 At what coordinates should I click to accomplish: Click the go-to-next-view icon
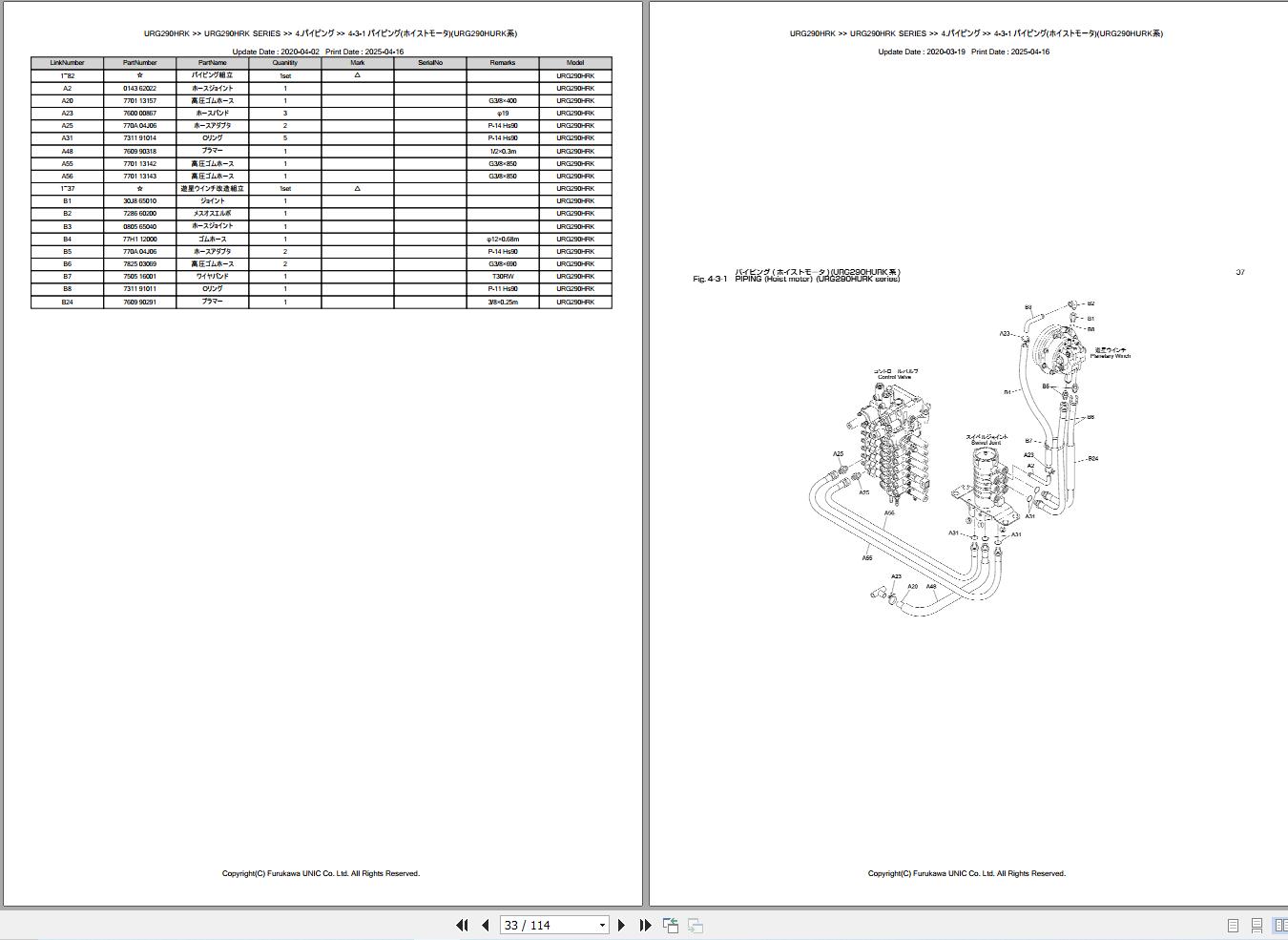point(696,925)
